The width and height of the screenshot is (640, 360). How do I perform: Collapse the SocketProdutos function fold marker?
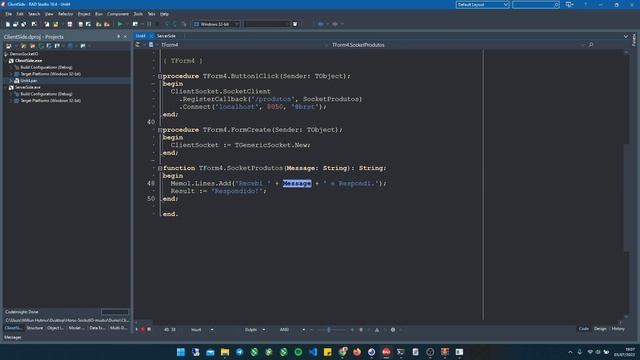click(160, 168)
